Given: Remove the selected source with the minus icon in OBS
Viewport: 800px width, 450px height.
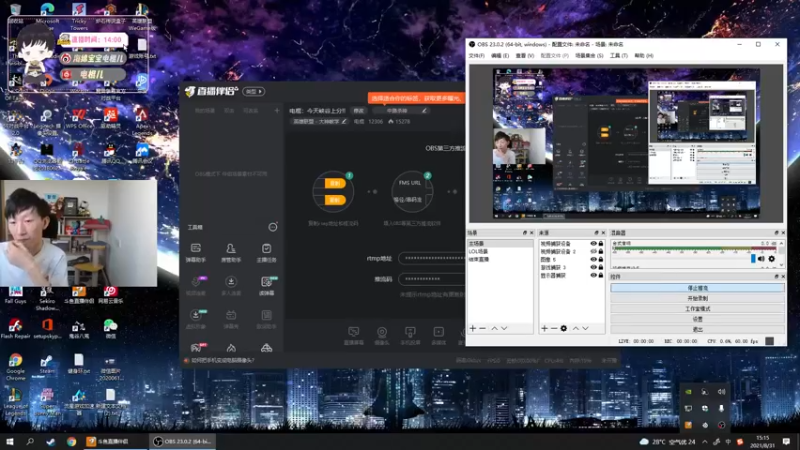Looking at the screenshot, I should (554, 328).
